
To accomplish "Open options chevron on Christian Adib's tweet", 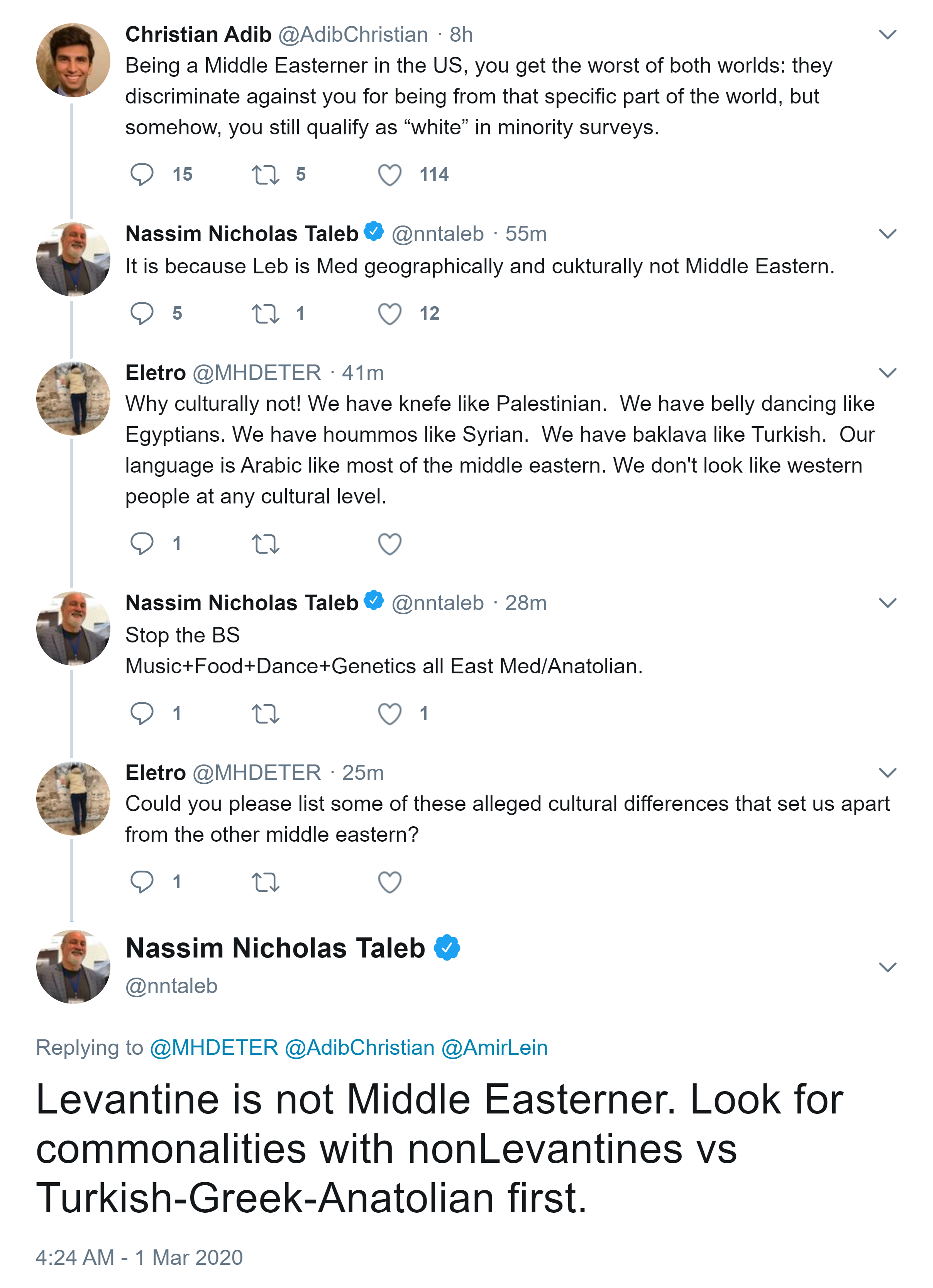I will (x=887, y=35).
